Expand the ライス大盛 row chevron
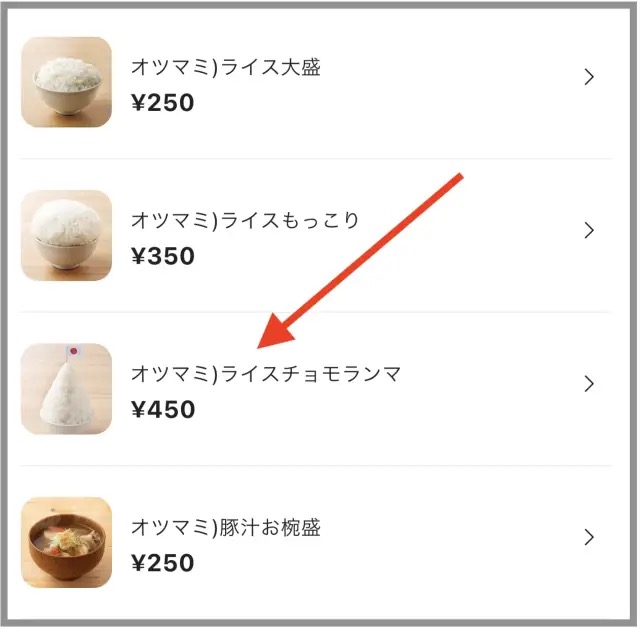 [589, 77]
